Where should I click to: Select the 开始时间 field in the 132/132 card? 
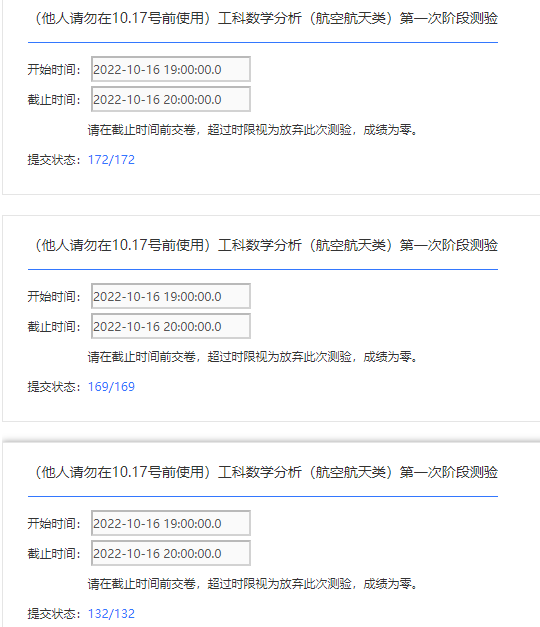click(171, 523)
